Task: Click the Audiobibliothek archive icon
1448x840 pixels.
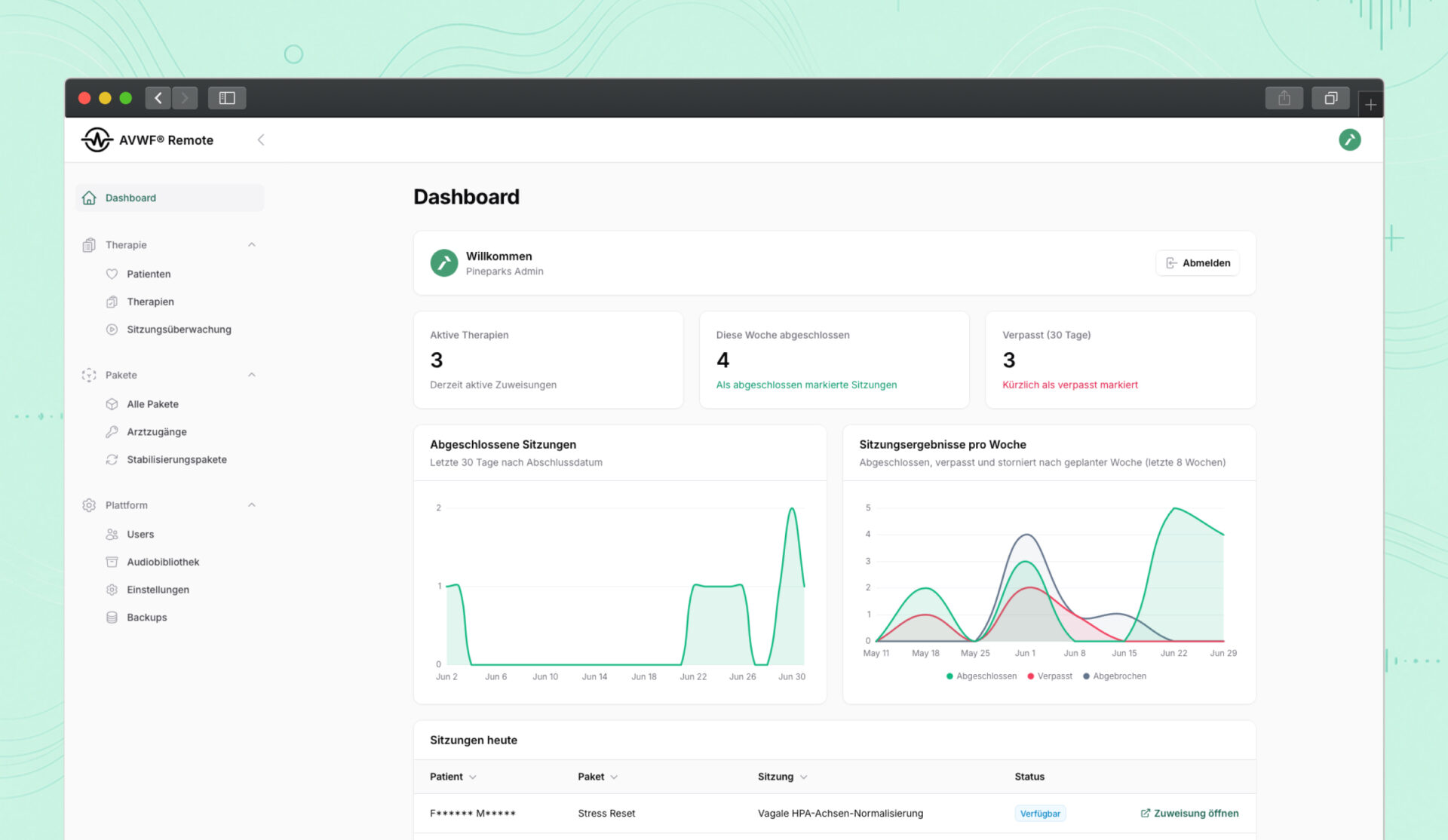Action: [112, 562]
